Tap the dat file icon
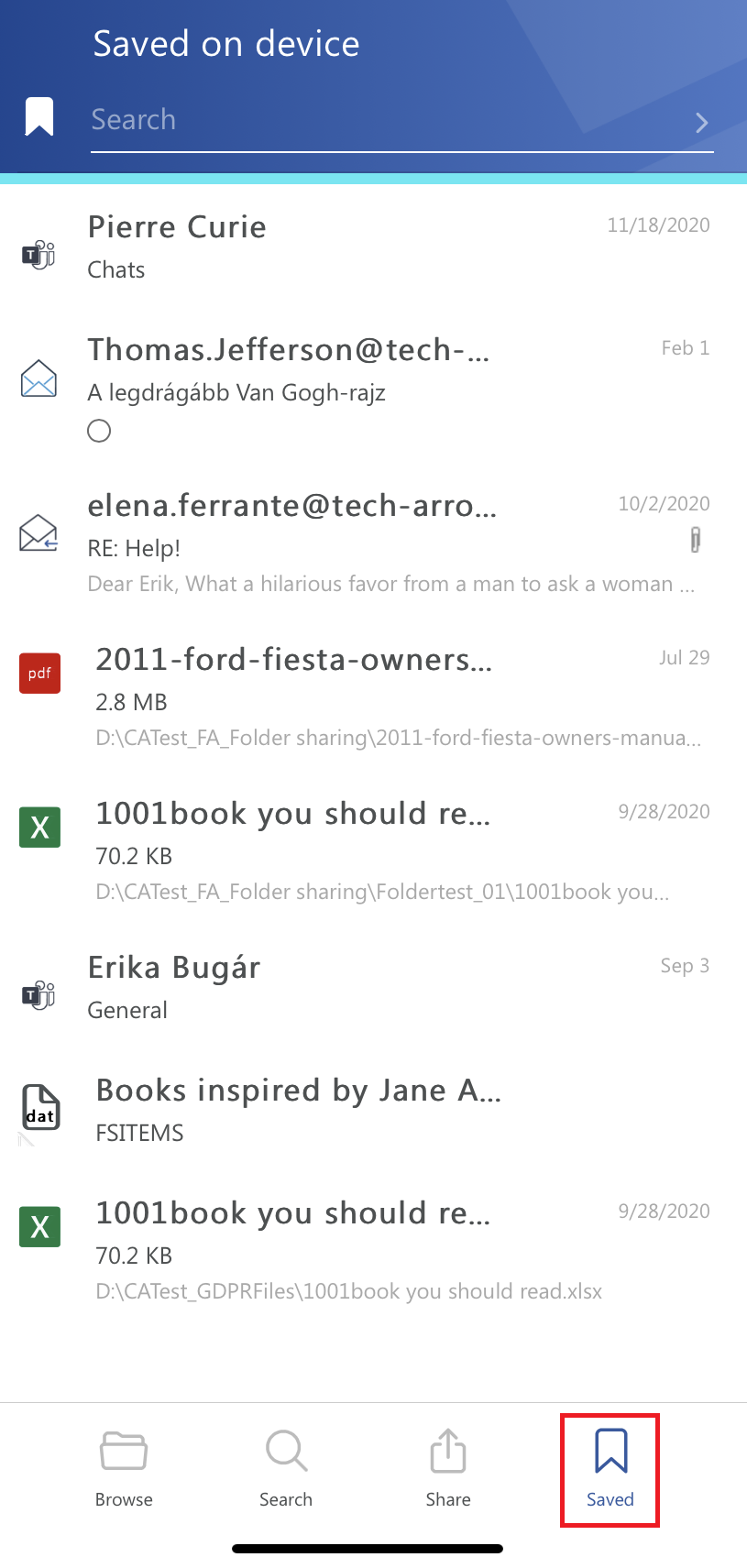Image resolution: width=747 pixels, height=1568 pixels. [x=40, y=1107]
